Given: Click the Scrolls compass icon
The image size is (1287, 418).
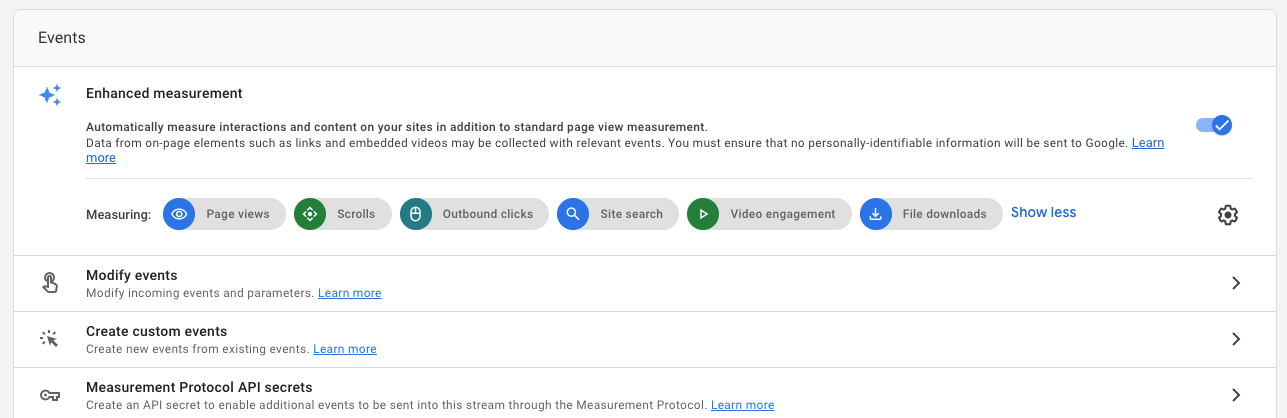Looking at the screenshot, I should 310,214.
